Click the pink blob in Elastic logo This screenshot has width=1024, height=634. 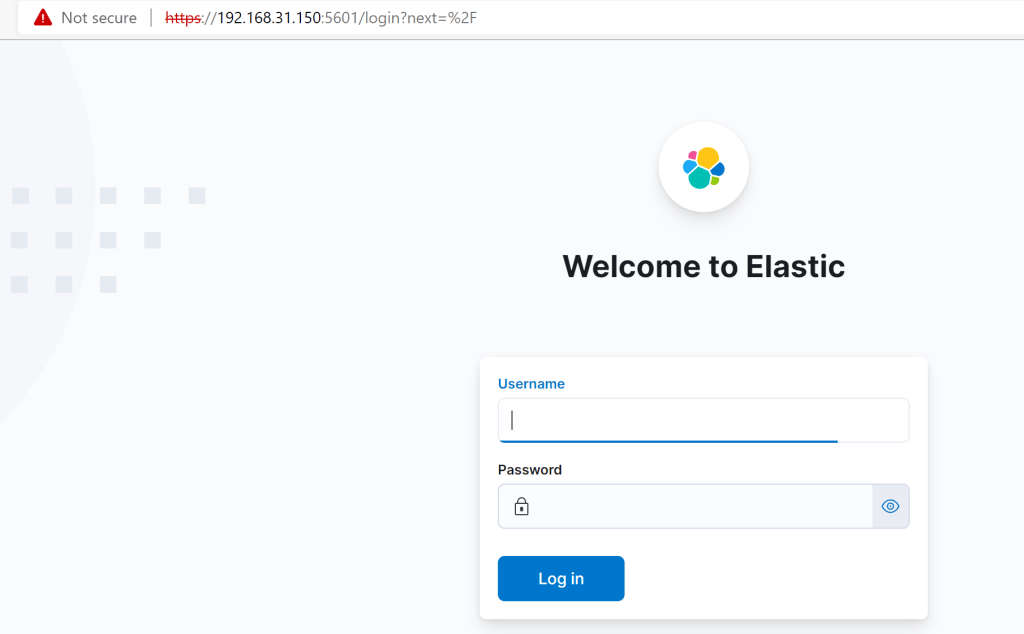(692, 155)
